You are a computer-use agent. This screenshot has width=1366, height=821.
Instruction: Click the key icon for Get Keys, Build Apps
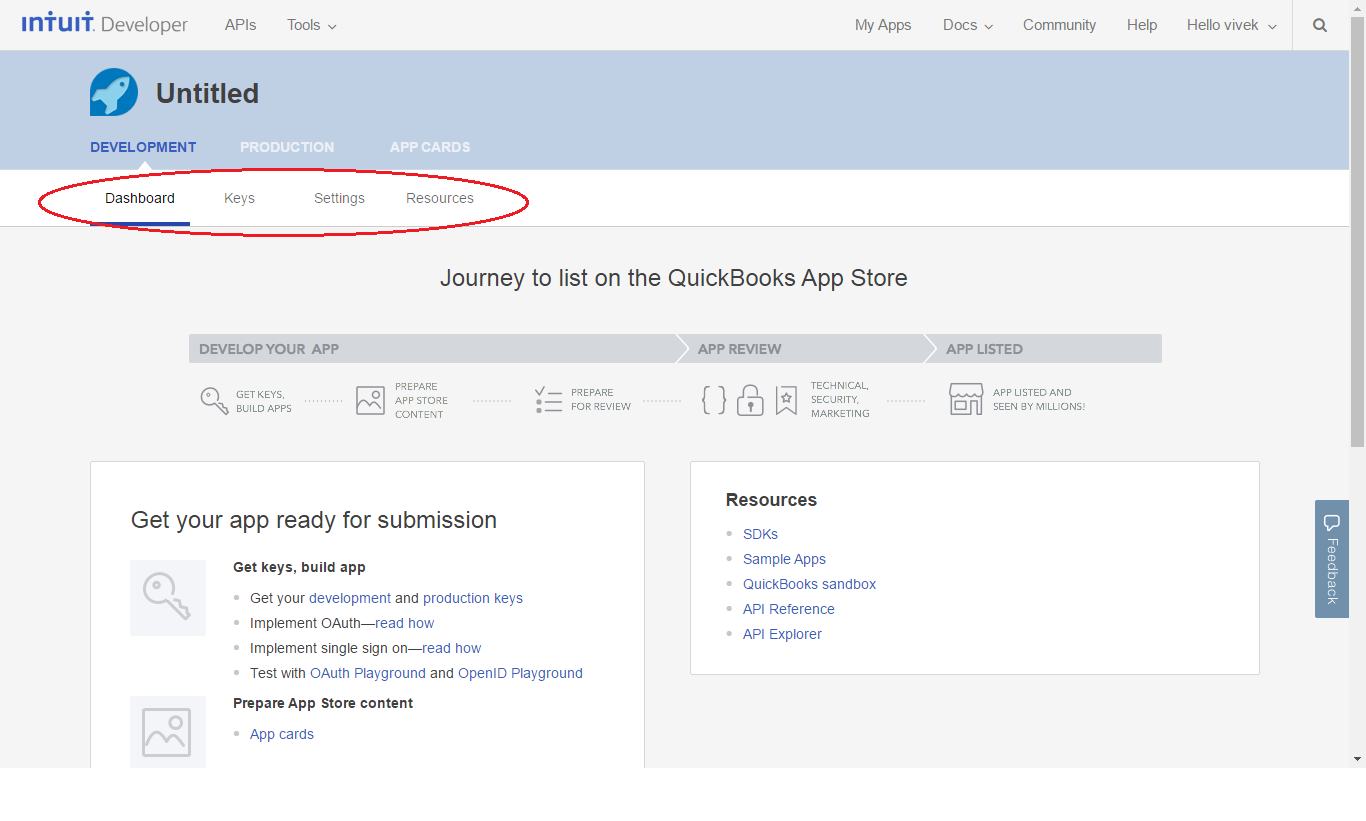(214, 401)
